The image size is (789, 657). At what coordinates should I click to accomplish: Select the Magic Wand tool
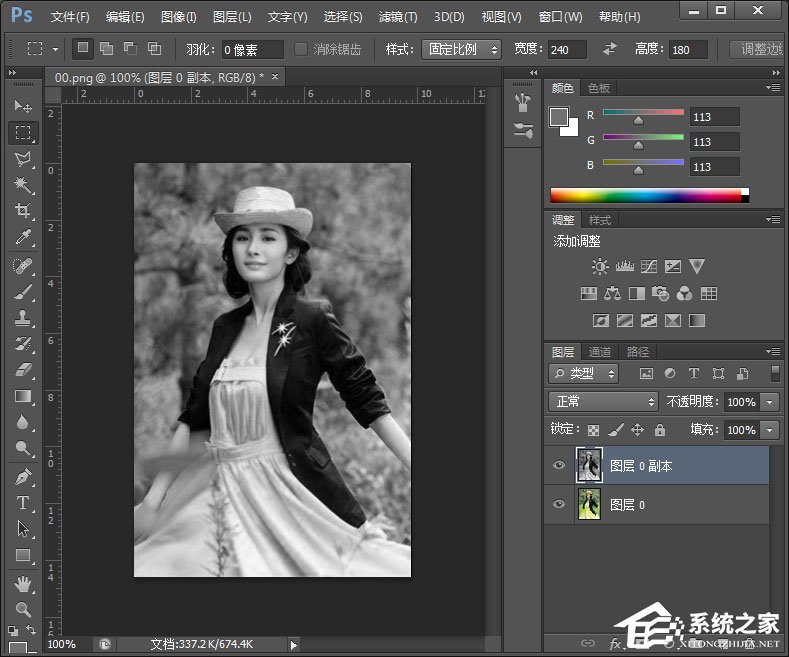point(22,185)
